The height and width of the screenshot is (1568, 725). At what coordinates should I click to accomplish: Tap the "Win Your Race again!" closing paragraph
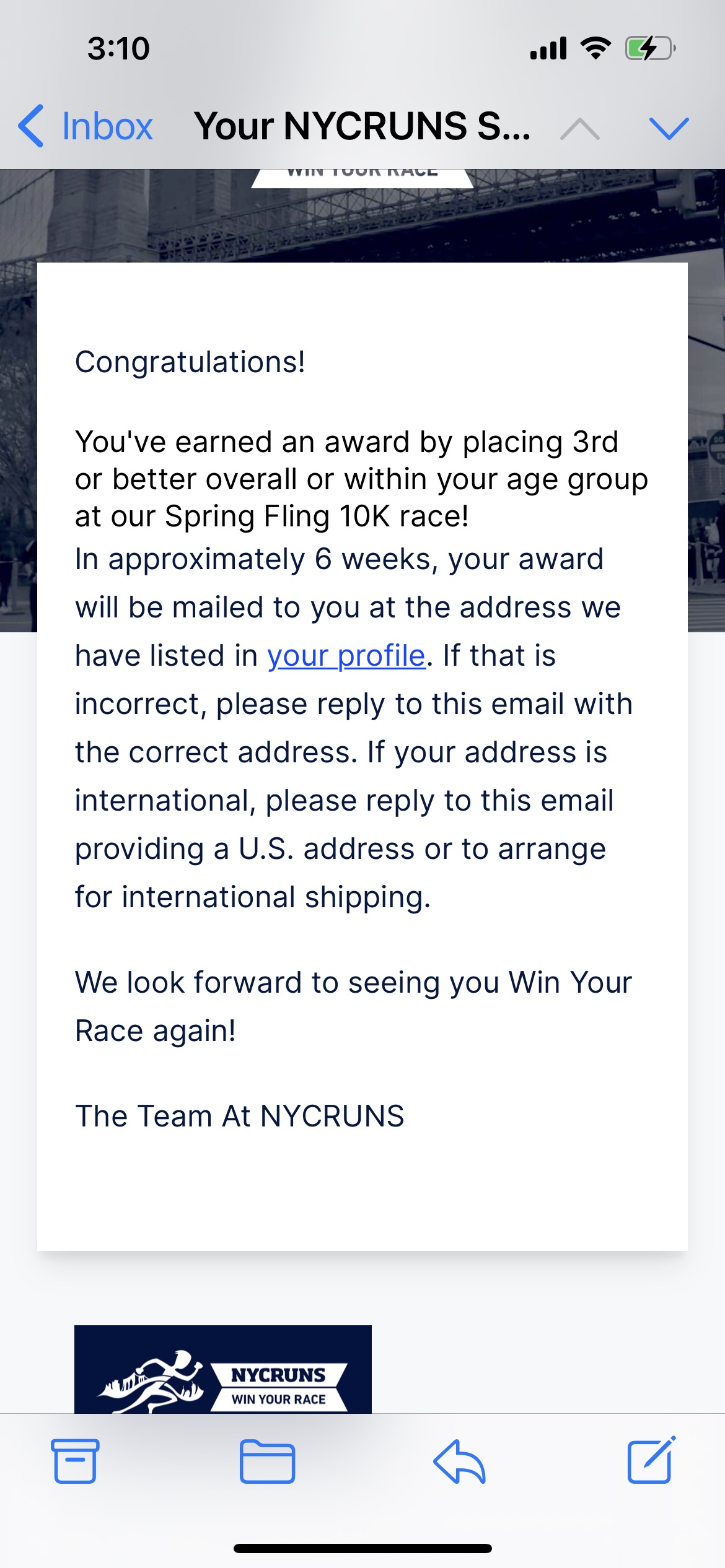point(353,1007)
